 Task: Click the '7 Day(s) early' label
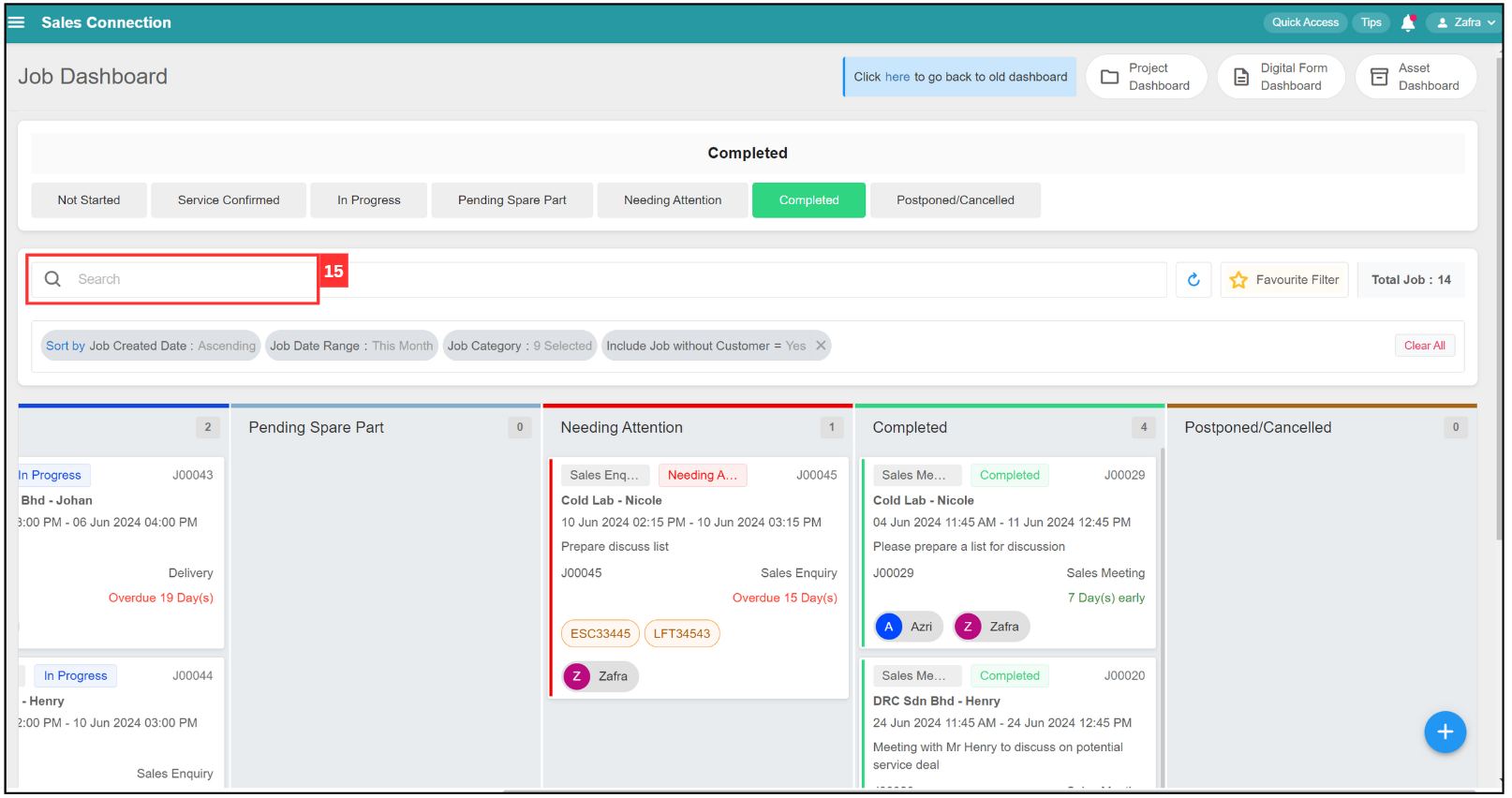pos(1105,598)
